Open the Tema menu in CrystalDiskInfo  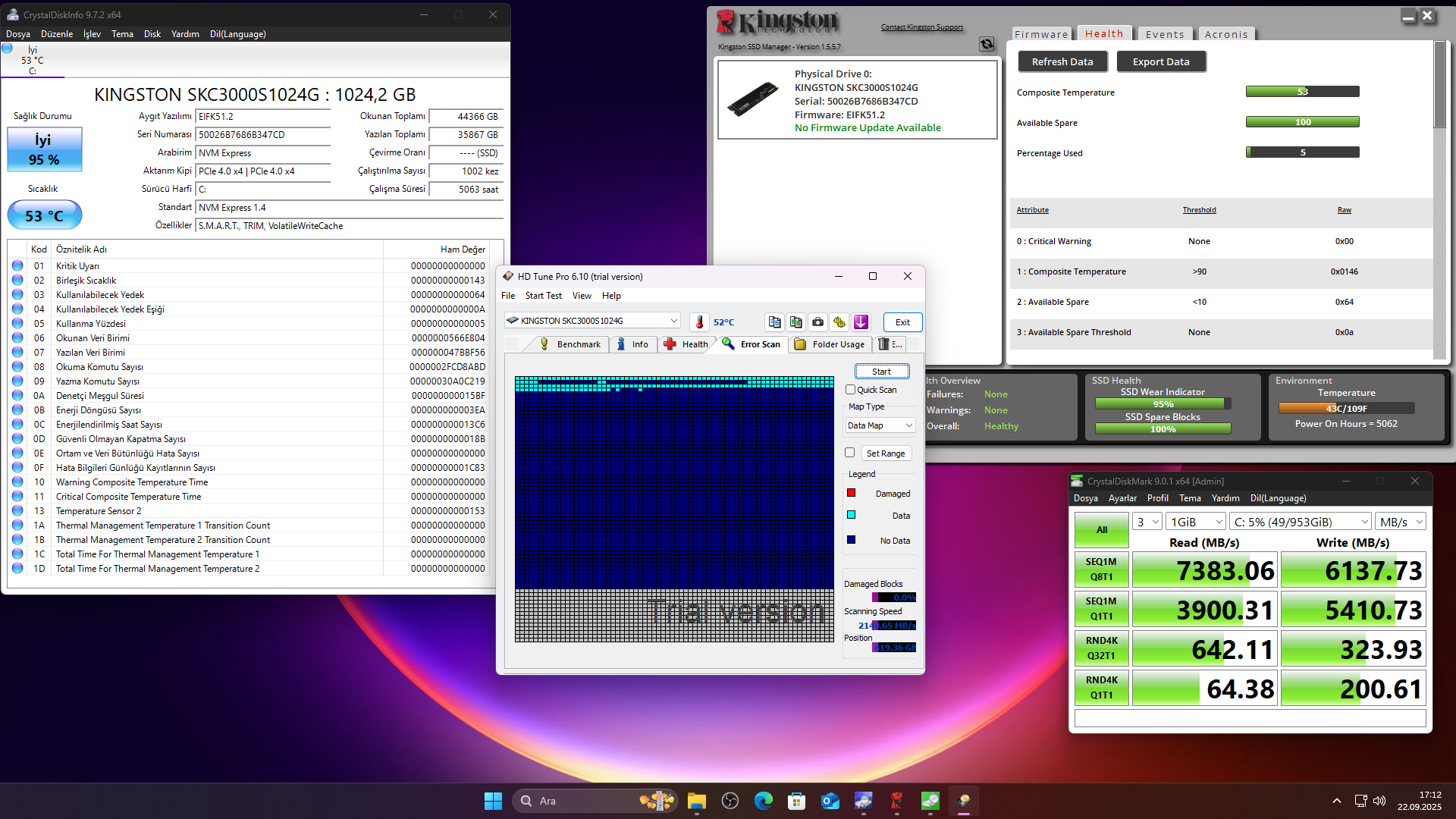[x=122, y=34]
